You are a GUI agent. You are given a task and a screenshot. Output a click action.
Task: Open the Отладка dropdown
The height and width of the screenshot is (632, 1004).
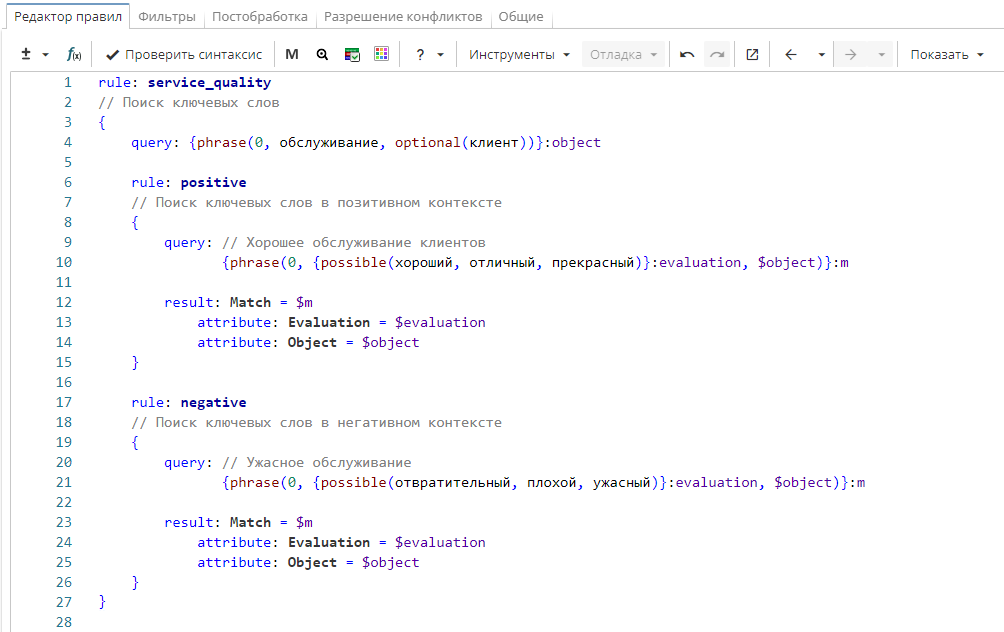coord(624,54)
